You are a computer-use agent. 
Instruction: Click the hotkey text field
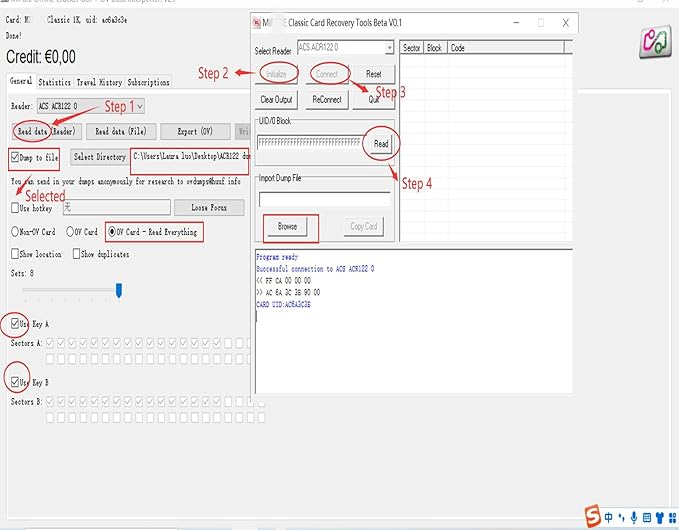click(116, 207)
